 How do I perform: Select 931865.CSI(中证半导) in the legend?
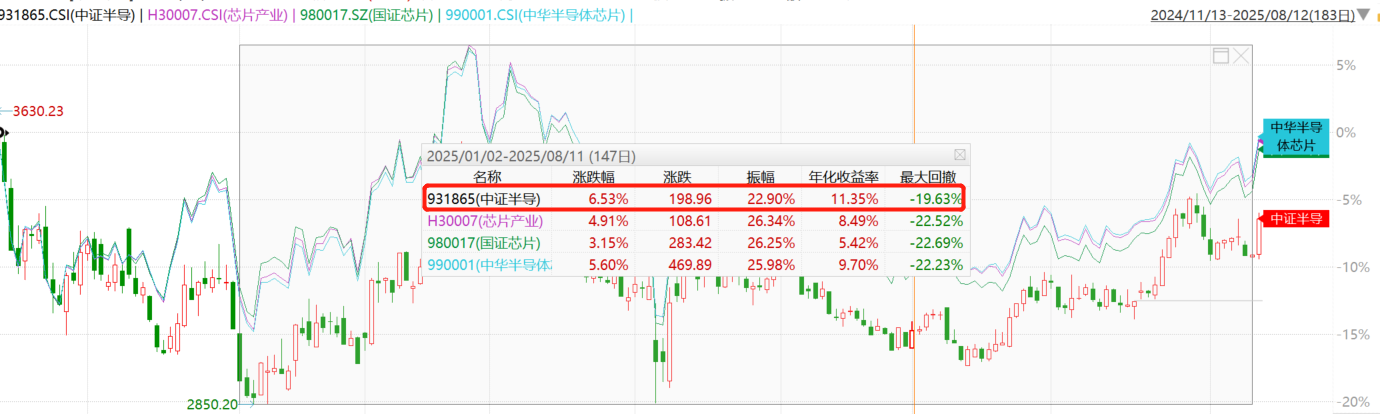(x=68, y=15)
